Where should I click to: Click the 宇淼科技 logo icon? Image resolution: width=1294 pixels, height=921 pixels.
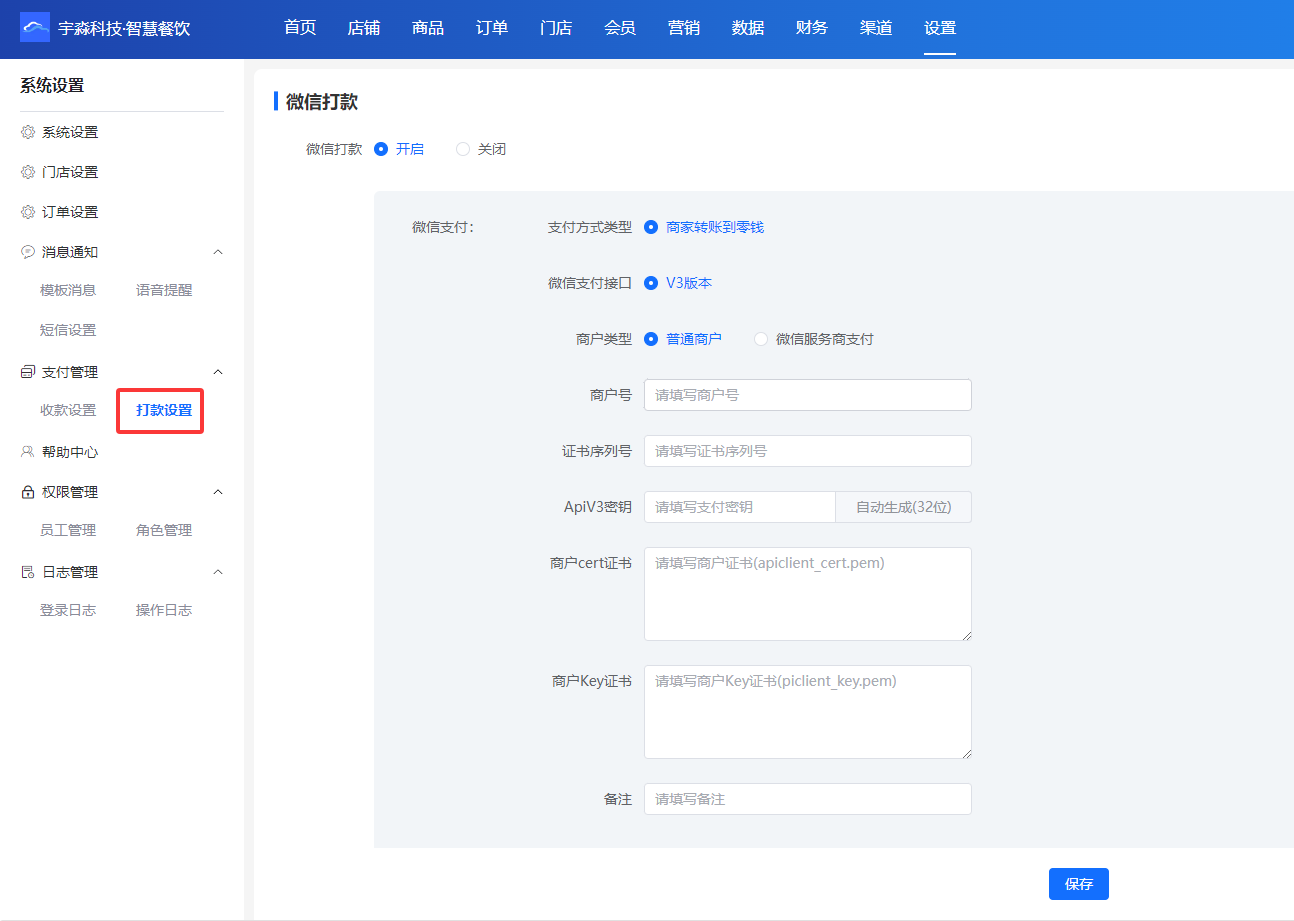[35, 27]
